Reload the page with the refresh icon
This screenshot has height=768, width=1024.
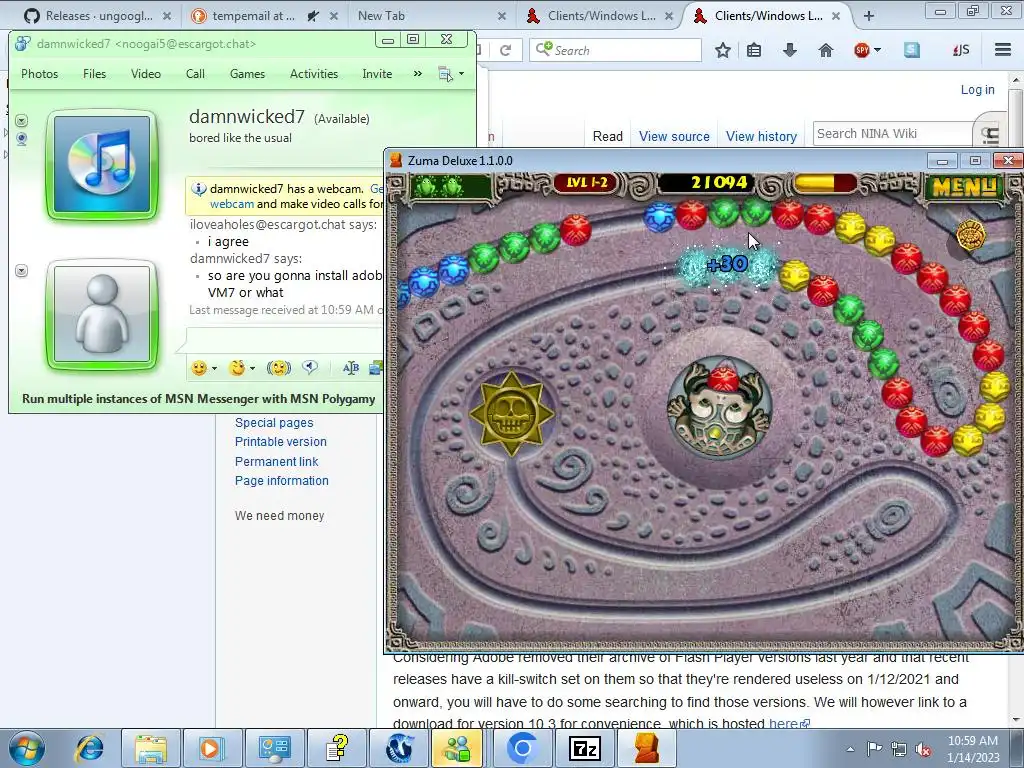(x=505, y=50)
